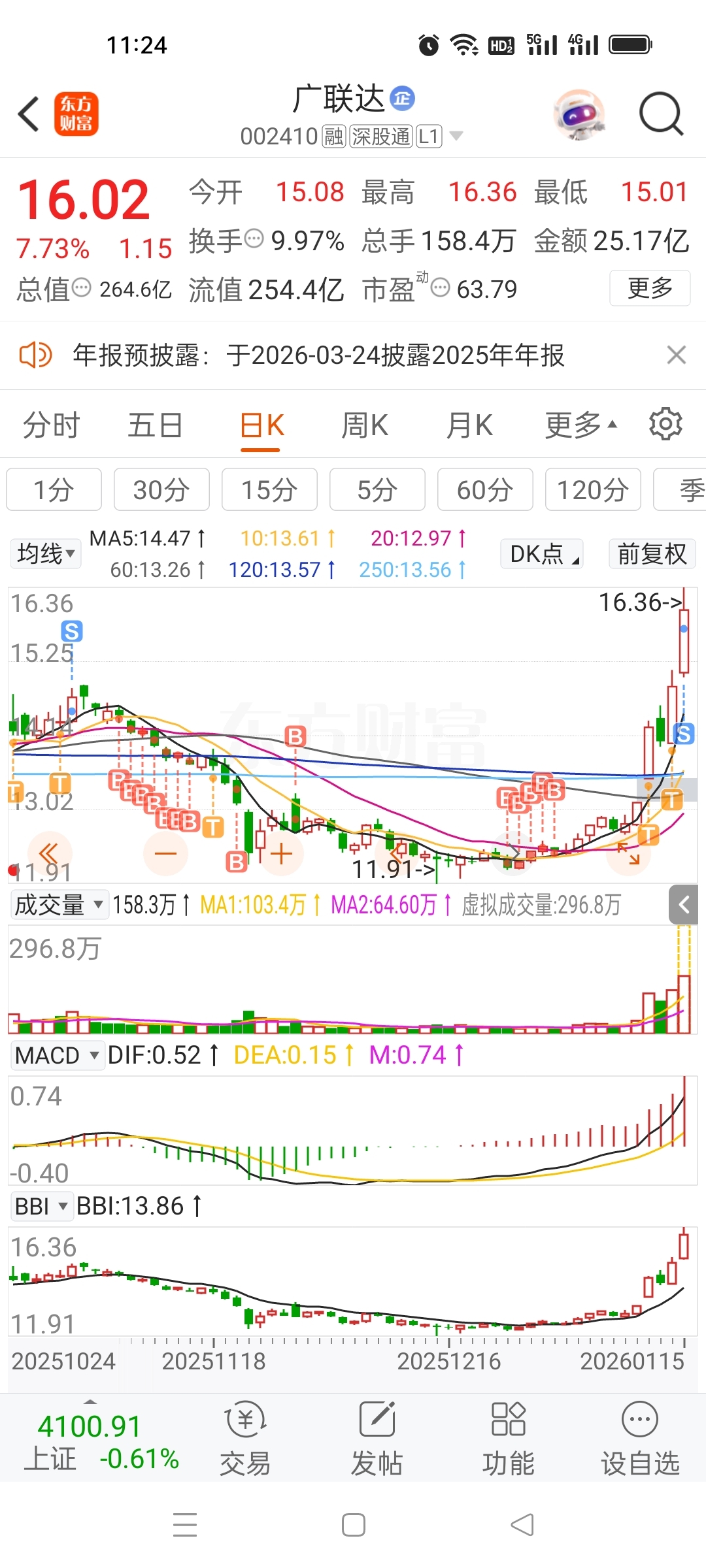706x1568 pixels.
Task: Select the 30分 period button
Action: 161,489
